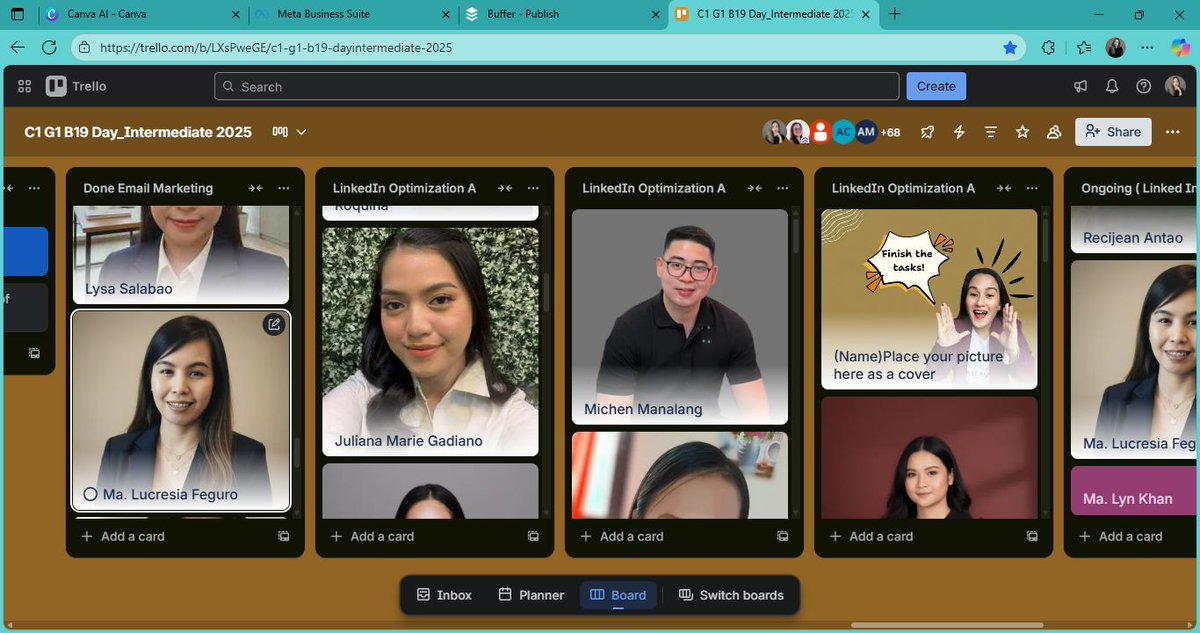The height and width of the screenshot is (633, 1200).
Task: Click the Share button
Action: tap(1112, 131)
